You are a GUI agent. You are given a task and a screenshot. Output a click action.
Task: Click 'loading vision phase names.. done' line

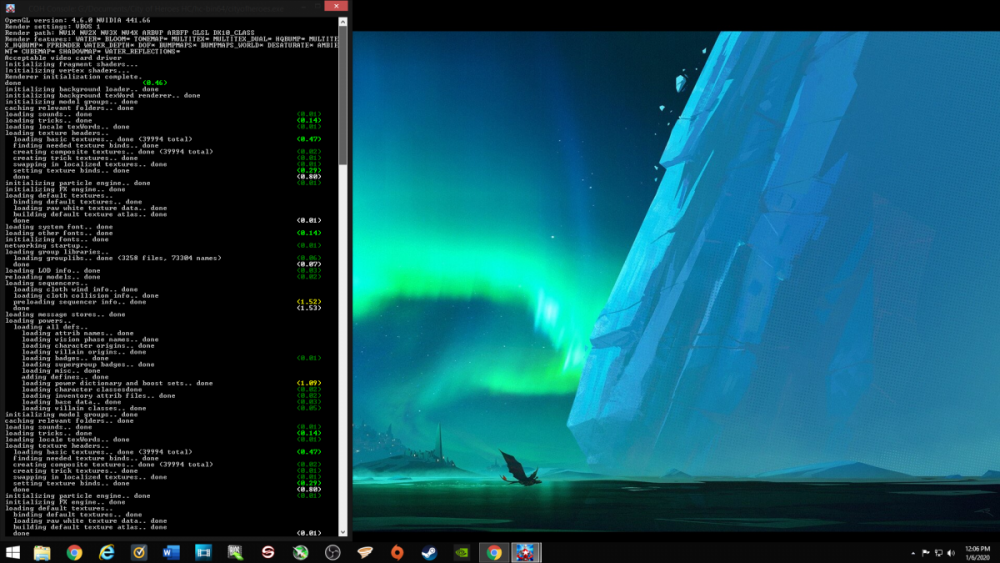click(90, 339)
